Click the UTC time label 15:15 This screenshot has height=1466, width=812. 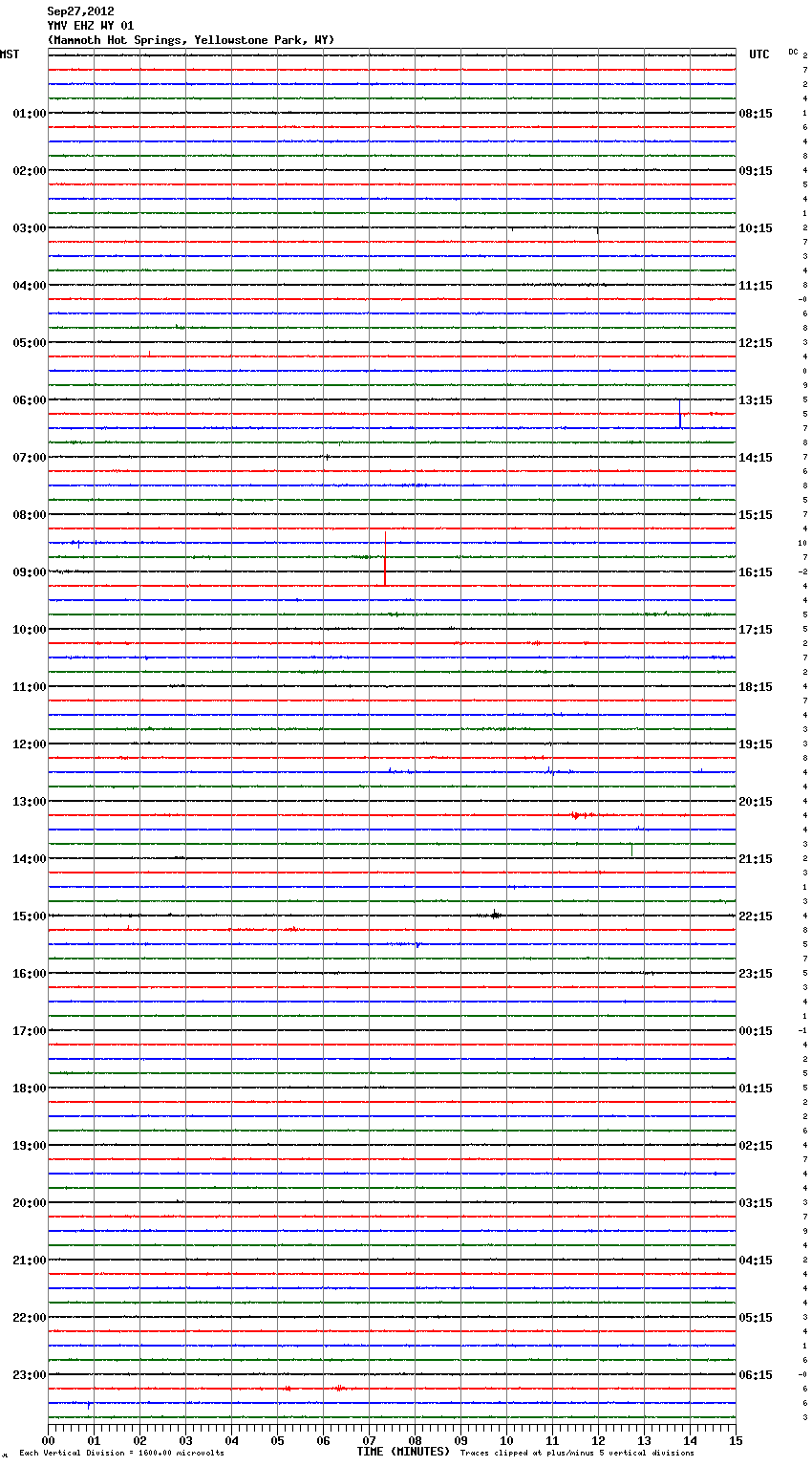click(756, 515)
